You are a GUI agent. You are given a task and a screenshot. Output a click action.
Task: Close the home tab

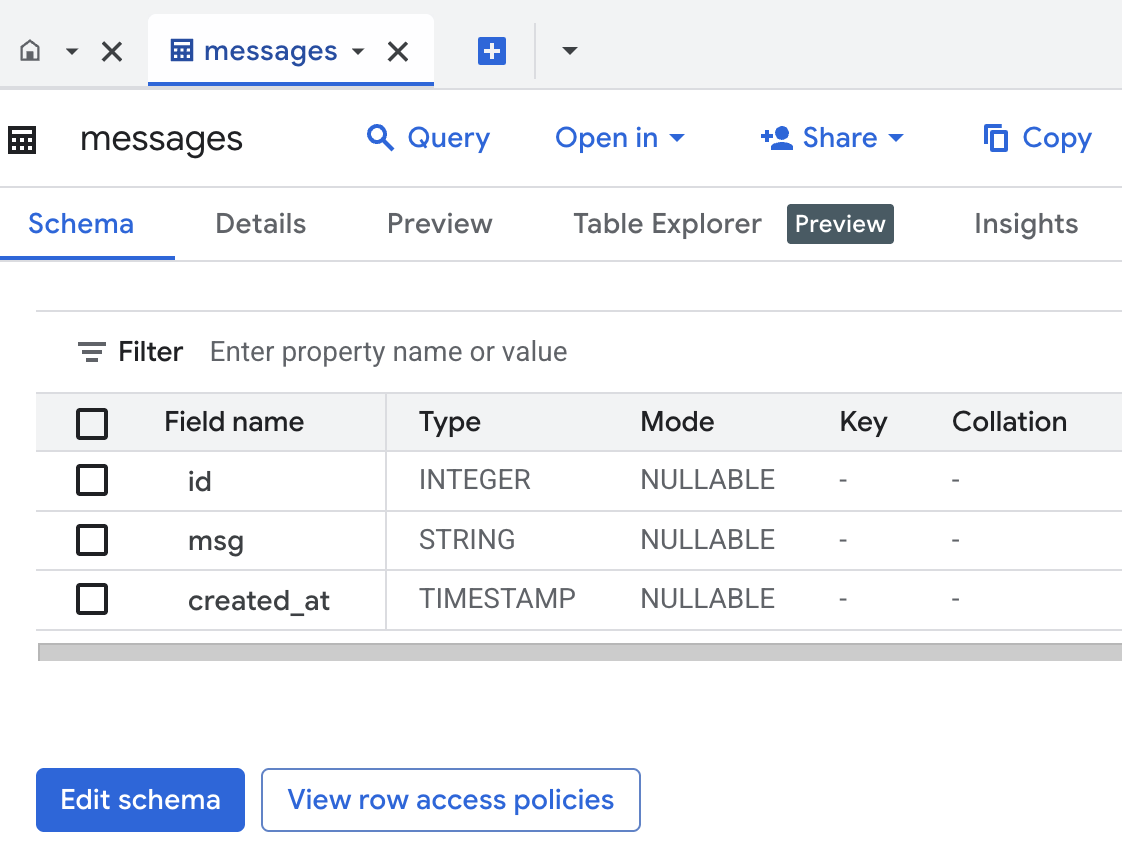(x=112, y=51)
